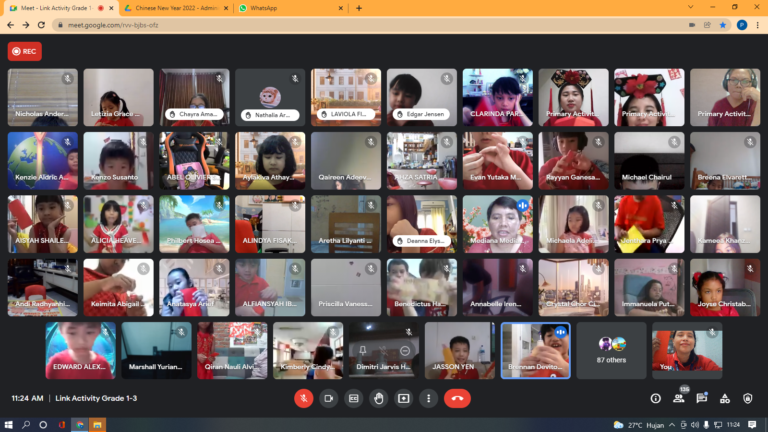This screenshot has height=432, width=768.
Task: Turn on captions
Action: click(x=353, y=398)
